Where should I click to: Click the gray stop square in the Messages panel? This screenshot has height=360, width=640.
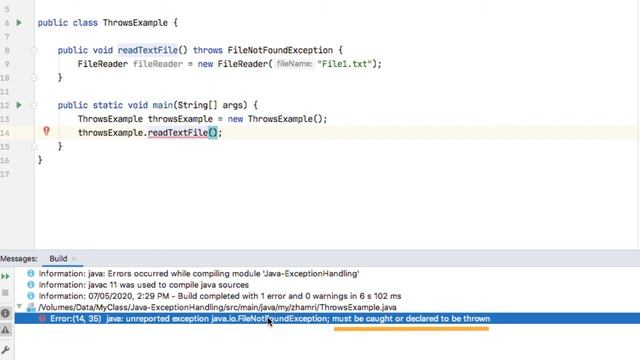(5, 293)
